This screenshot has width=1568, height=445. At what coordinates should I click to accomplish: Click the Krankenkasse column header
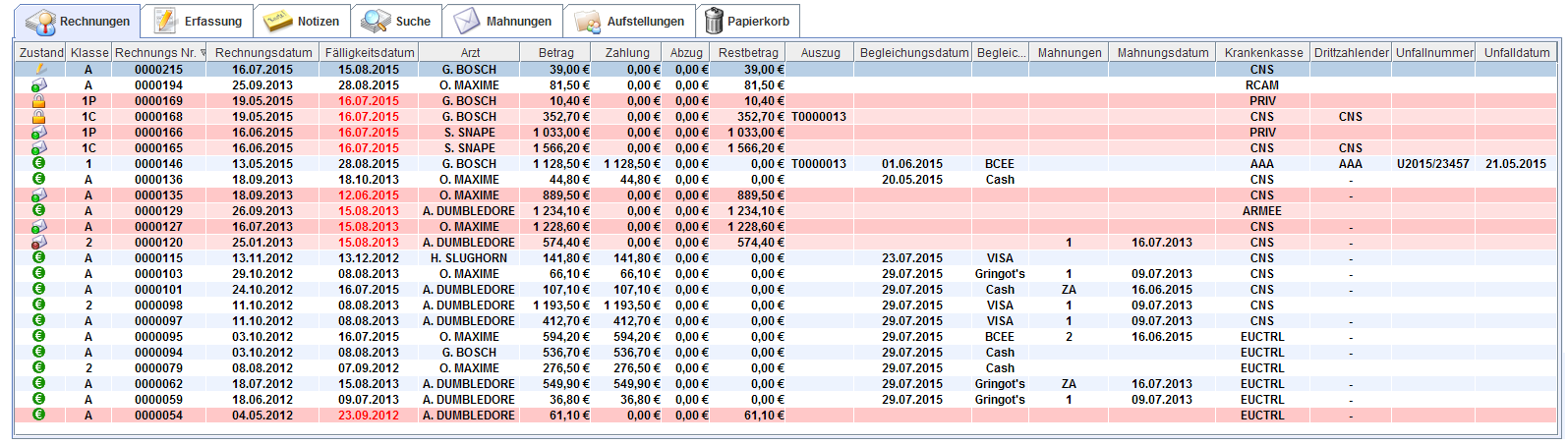coord(1262,53)
